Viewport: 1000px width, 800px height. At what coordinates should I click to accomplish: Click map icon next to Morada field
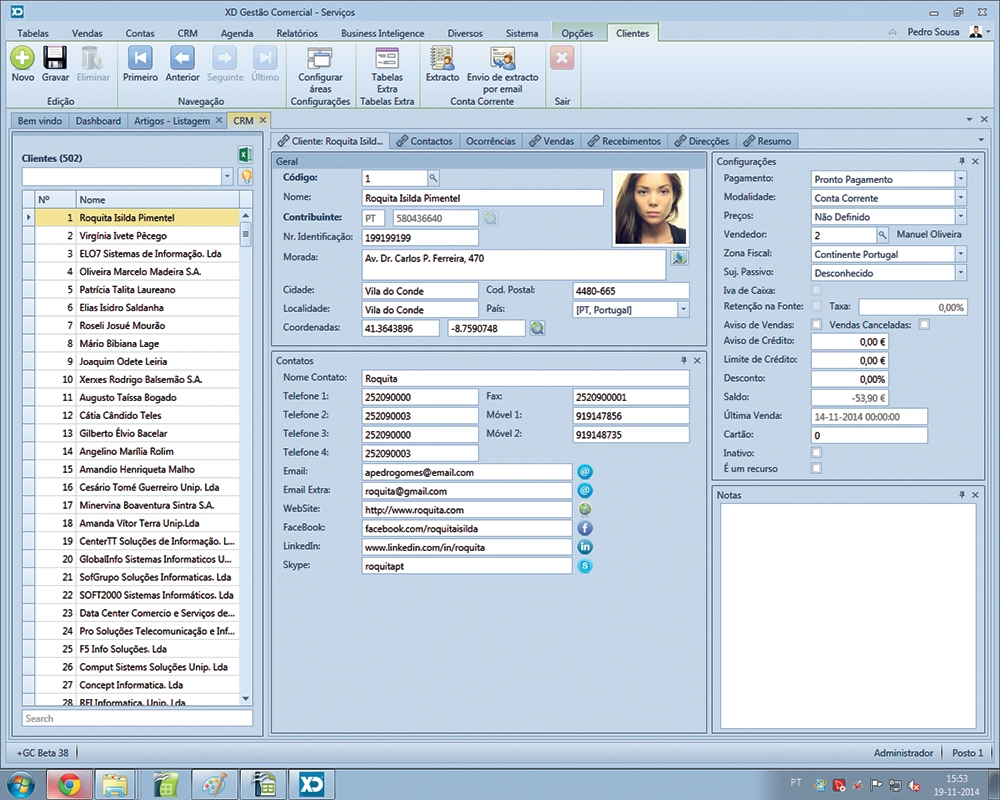[x=680, y=259]
